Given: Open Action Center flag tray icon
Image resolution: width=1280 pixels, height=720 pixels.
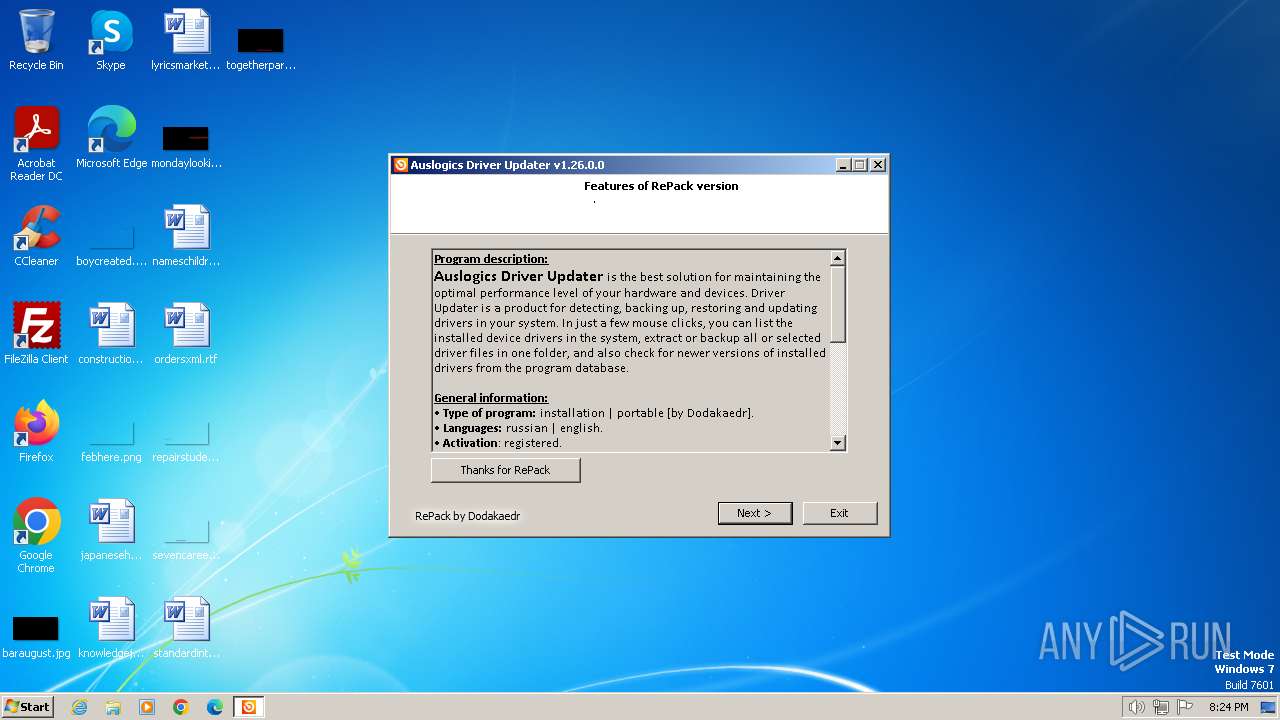Looking at the screenshot, I should click(1185, 707).
